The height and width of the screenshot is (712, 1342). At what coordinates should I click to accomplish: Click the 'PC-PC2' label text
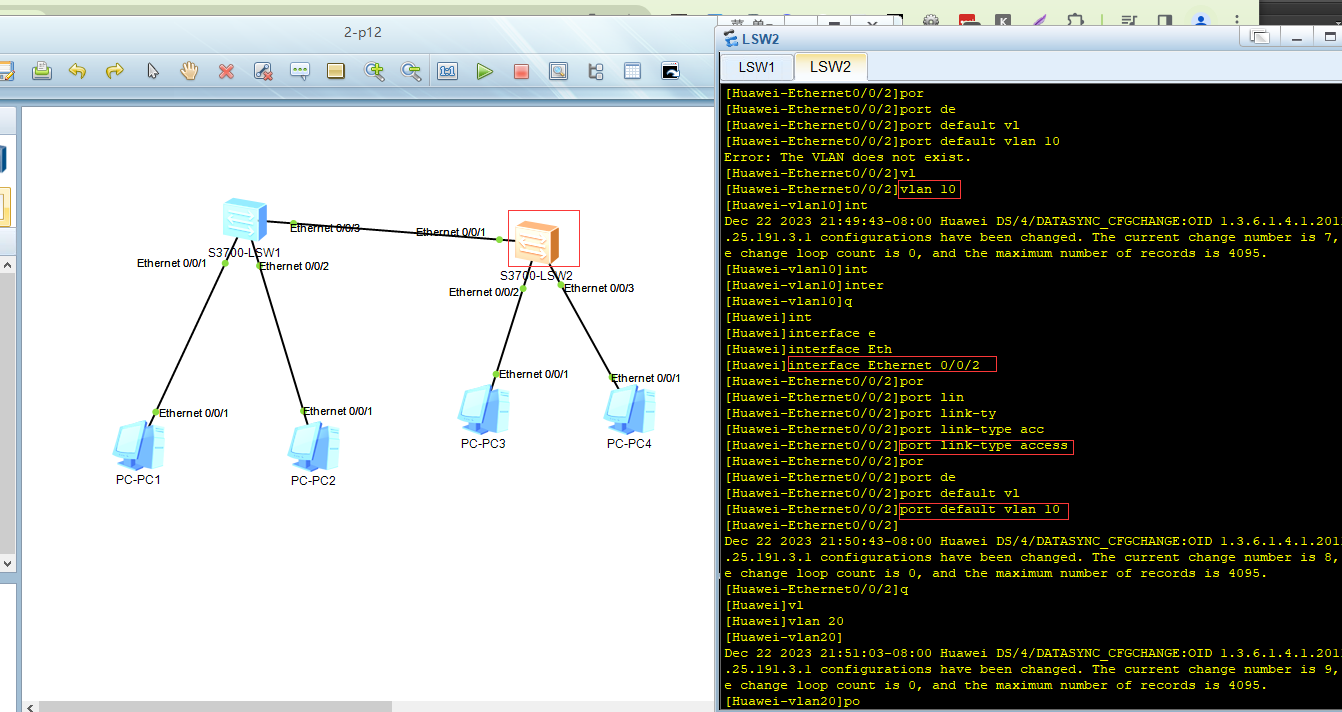coord(313,480)
